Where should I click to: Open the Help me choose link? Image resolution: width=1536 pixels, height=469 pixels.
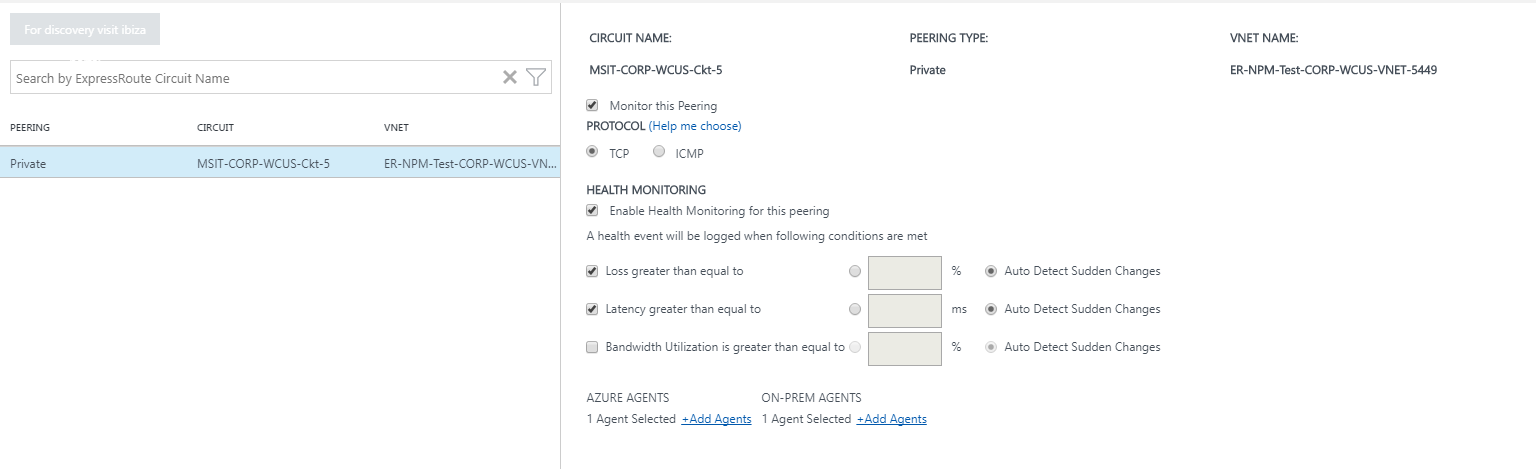coord(695,126)
